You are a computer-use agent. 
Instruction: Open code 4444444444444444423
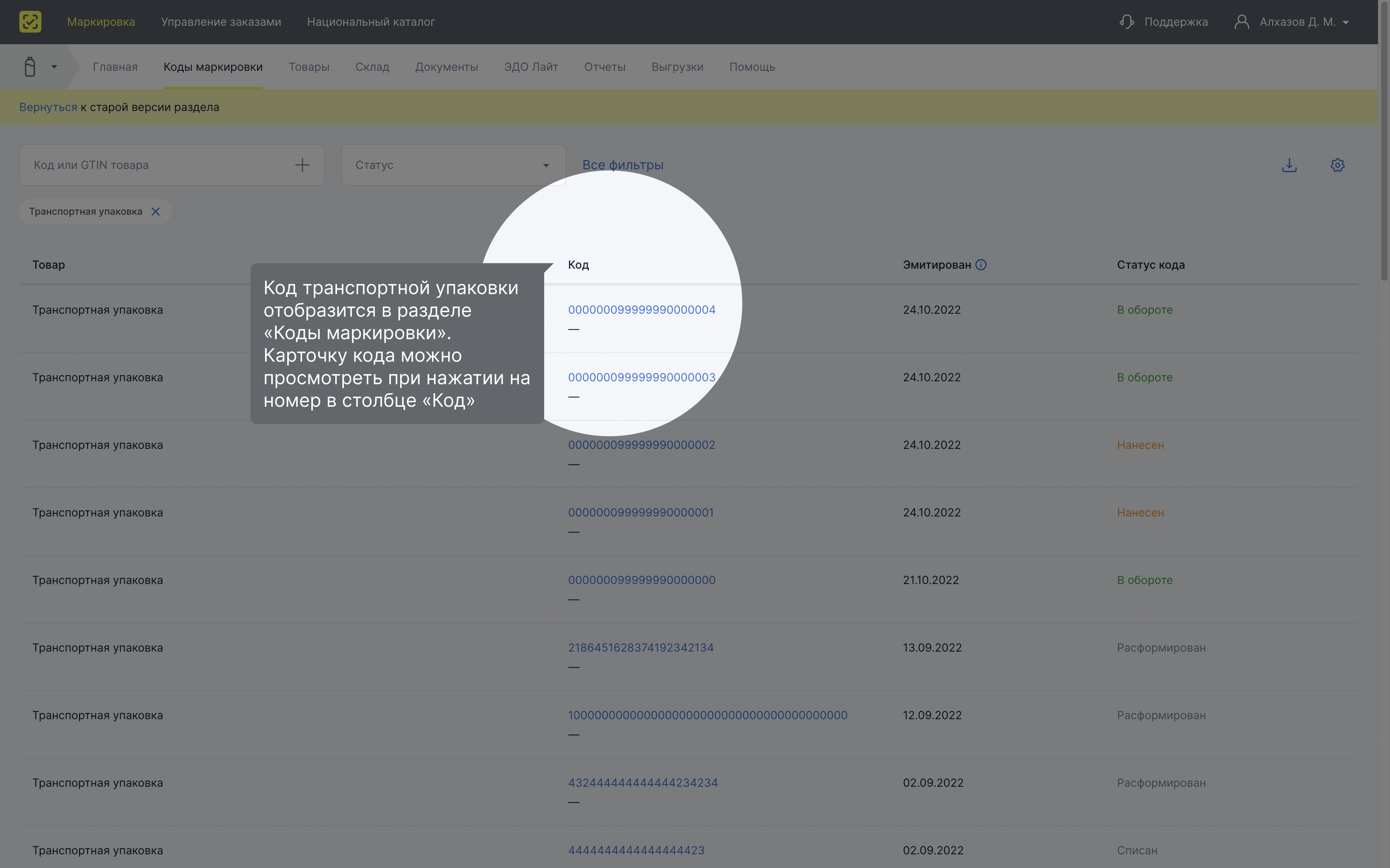pos(636,851)
